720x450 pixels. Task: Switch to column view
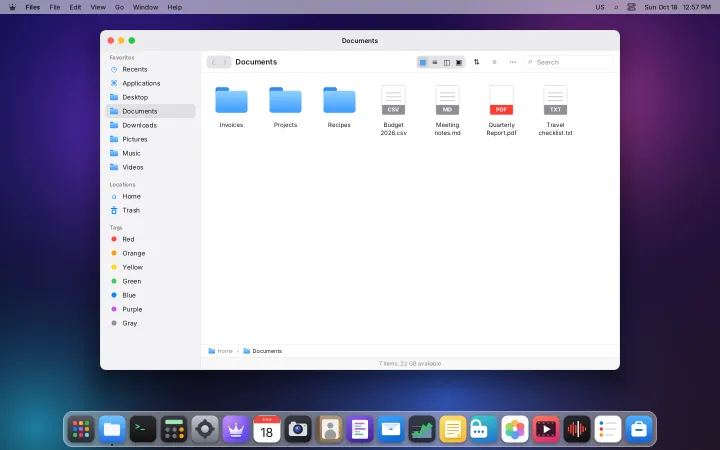point(447,62)
